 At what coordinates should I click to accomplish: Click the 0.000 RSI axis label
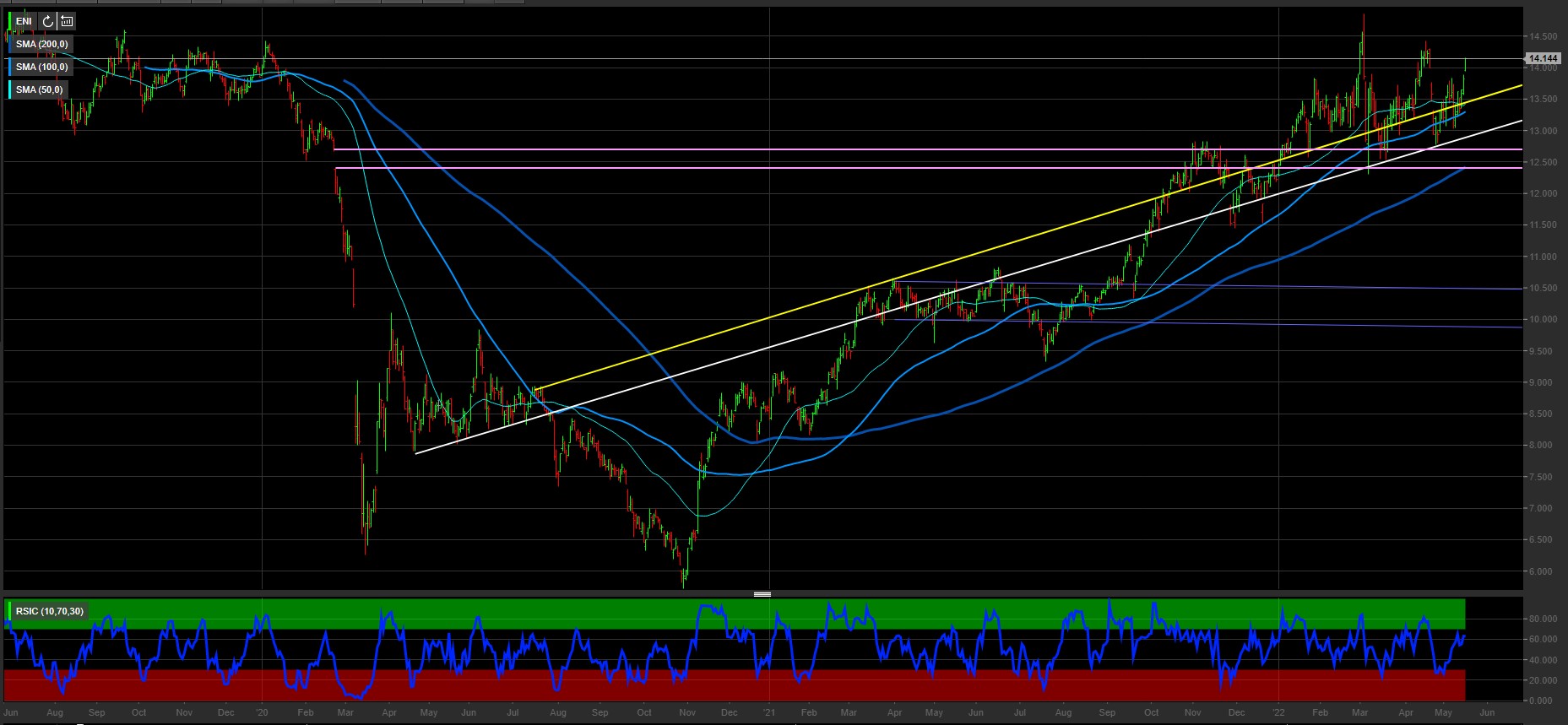(x=1541, y=701)
